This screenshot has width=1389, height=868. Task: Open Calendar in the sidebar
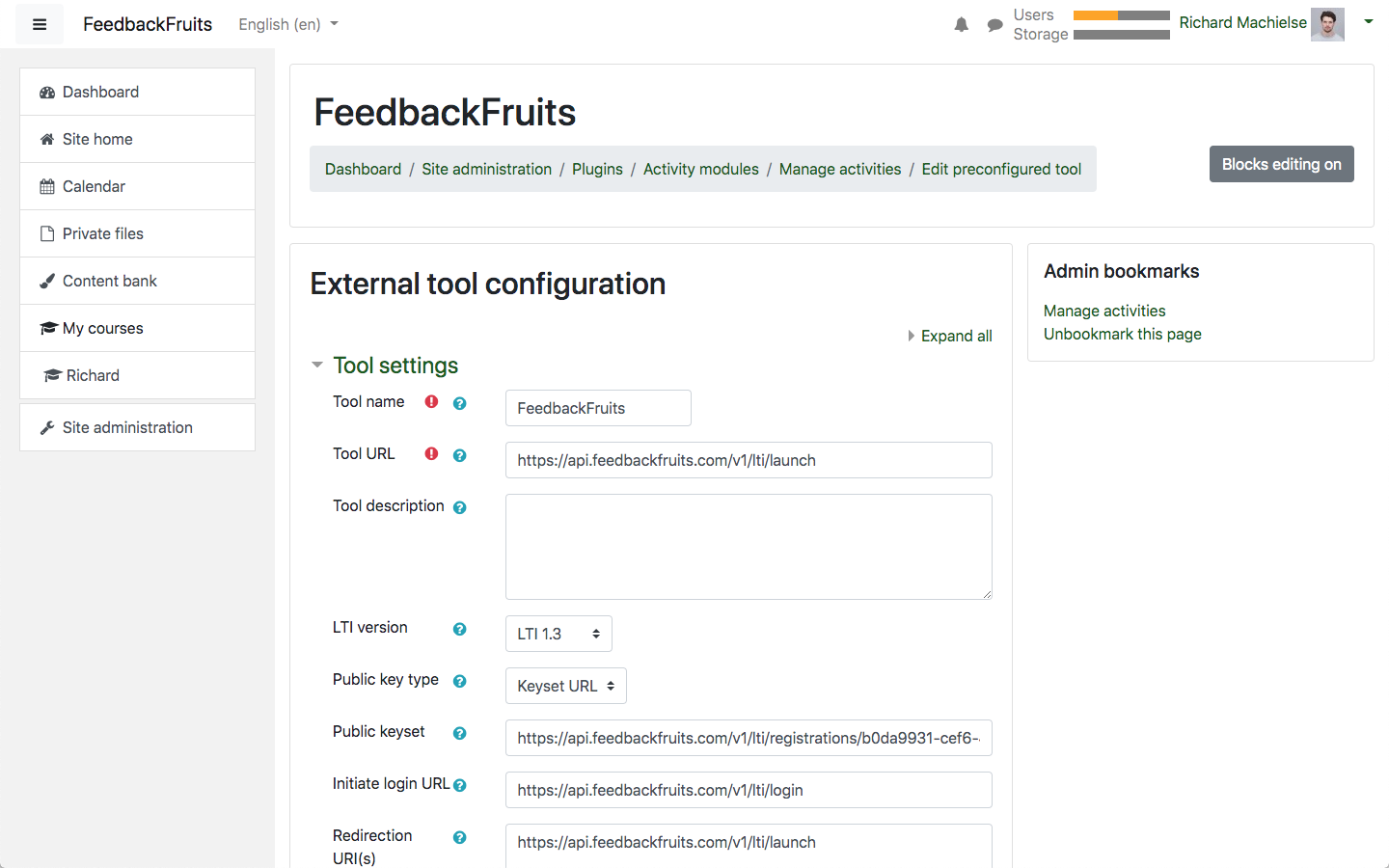click(138, 186)
